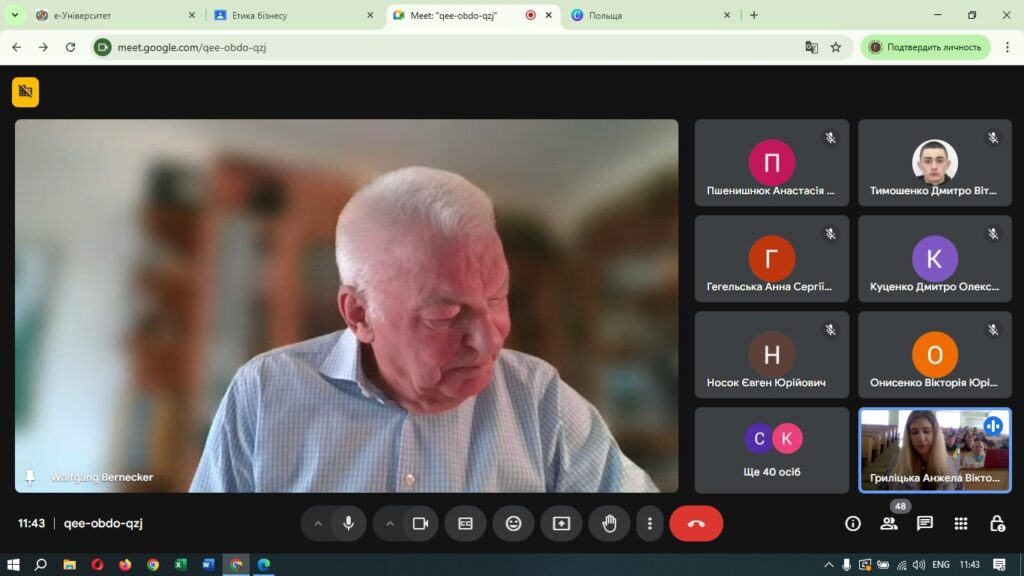Open the browser tab search dropdown arrow
The width and height of the screenshot is (1024, 576).
pos(14,15)
